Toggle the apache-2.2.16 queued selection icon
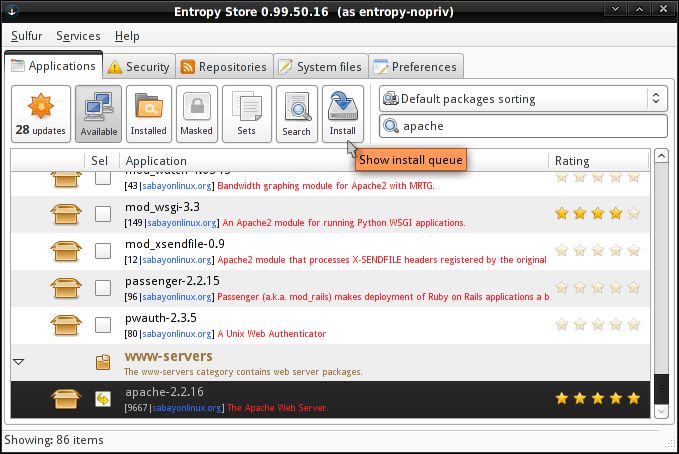The width and height of the screenshot is (679, 454). click(x=103, y=399)
